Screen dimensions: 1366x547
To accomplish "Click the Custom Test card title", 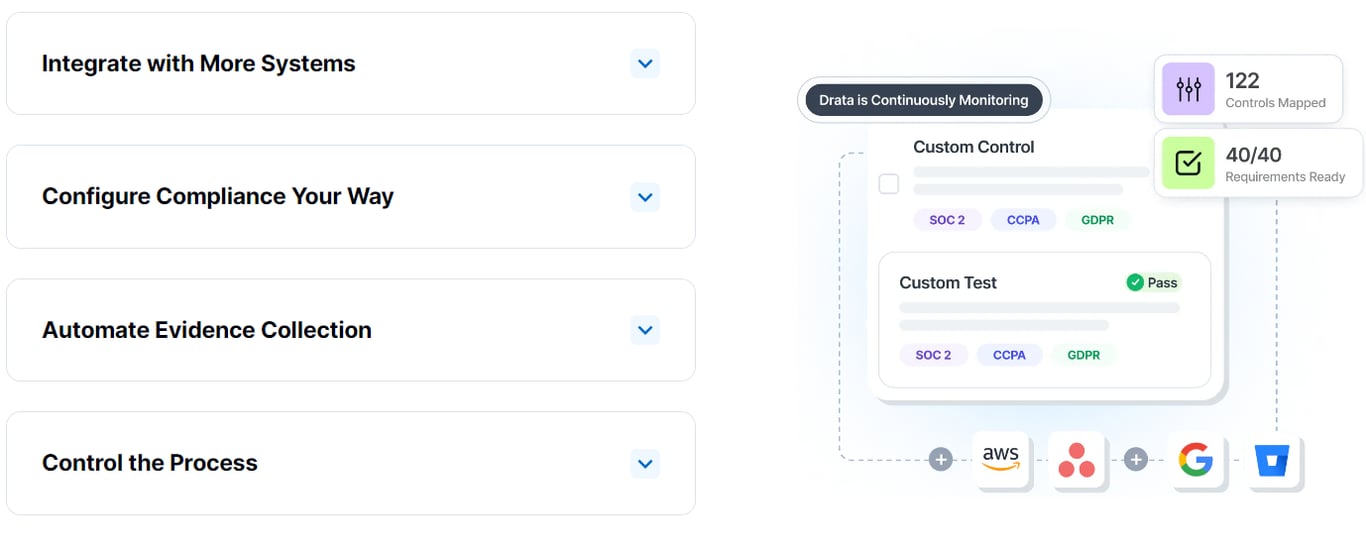I will (948, 283).
